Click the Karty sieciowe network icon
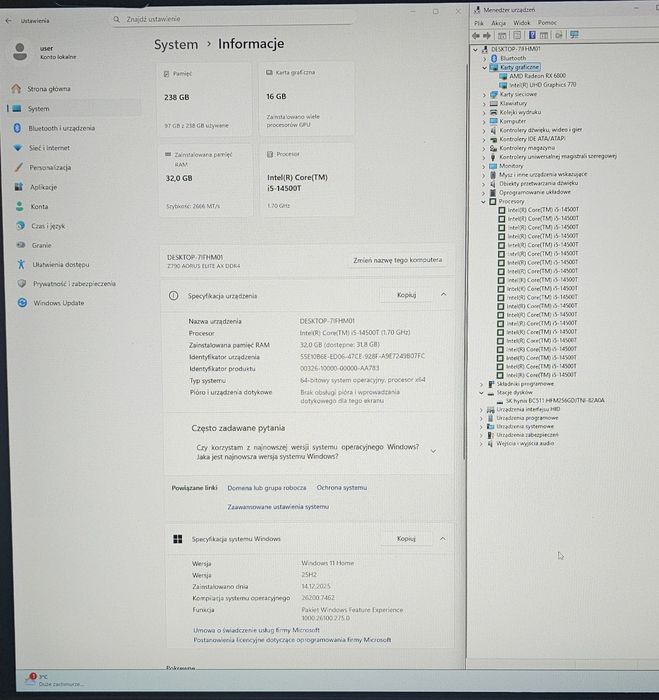659x700 pixels. (494, 95)
